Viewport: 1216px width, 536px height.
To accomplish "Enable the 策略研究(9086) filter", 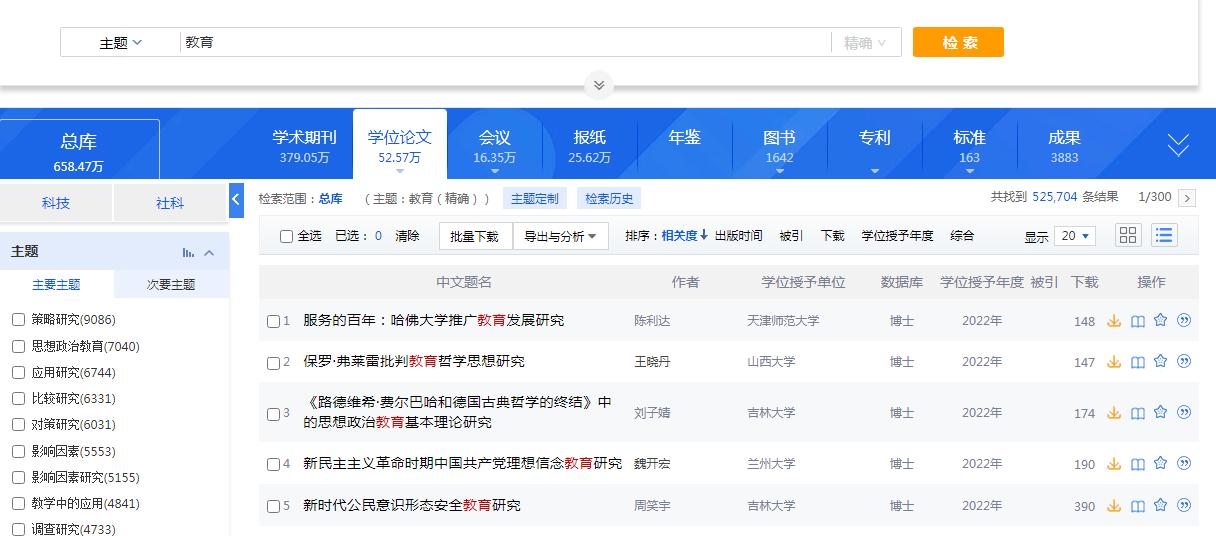I will pyautogui.click(x=18, y=320).
